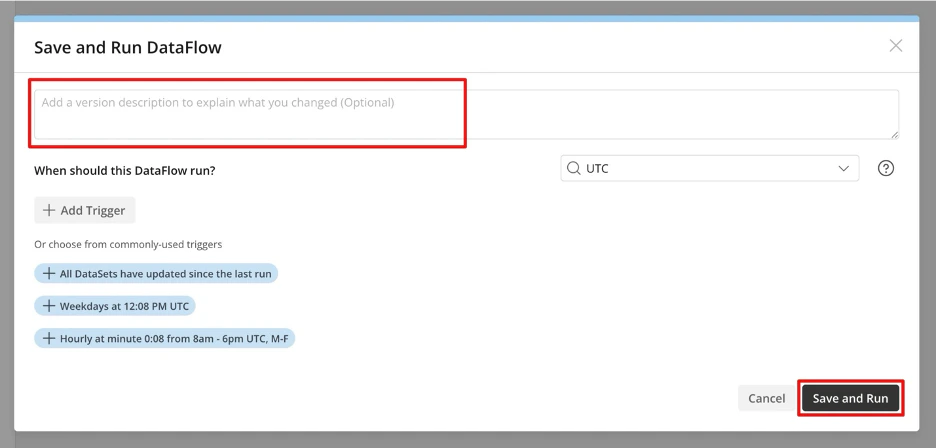Viewport: 936px width, 448px height.
Task: Close the Save and Run DataFlow dialog
Action: 895,46
